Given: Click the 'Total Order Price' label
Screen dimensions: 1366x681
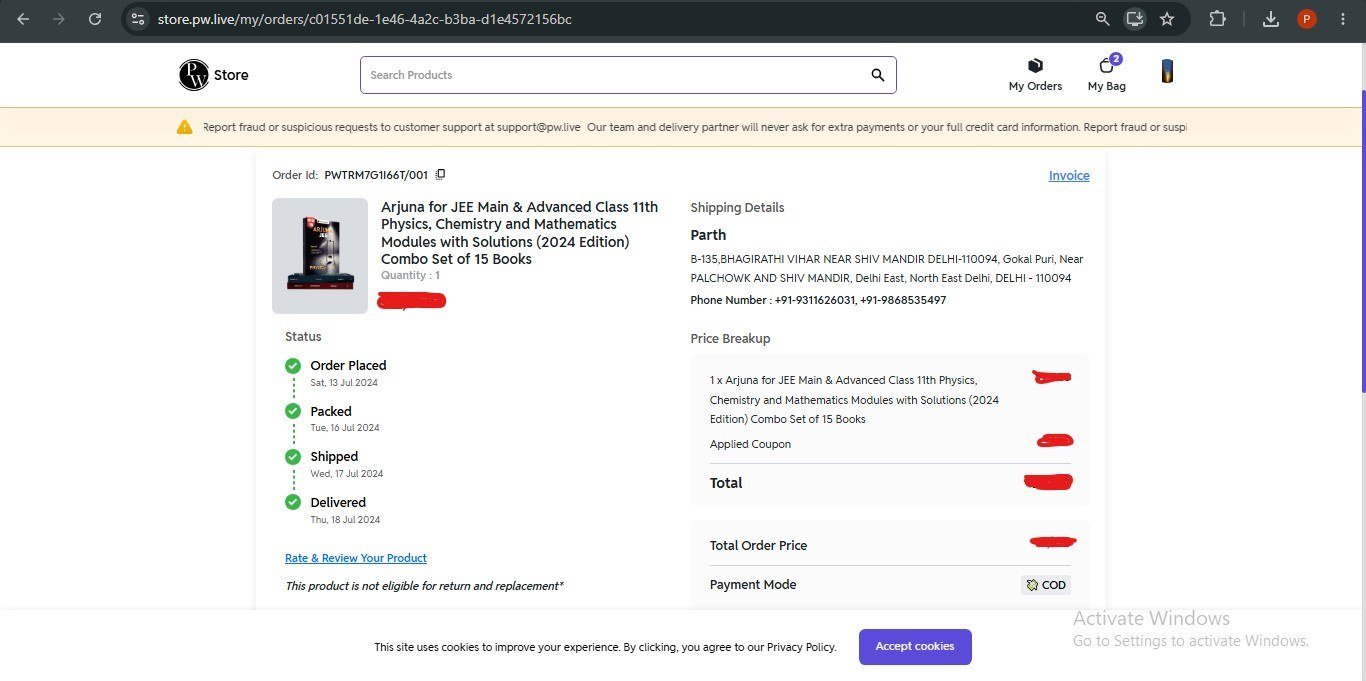Looking at the screenshot, I should [x=758, y=546].
